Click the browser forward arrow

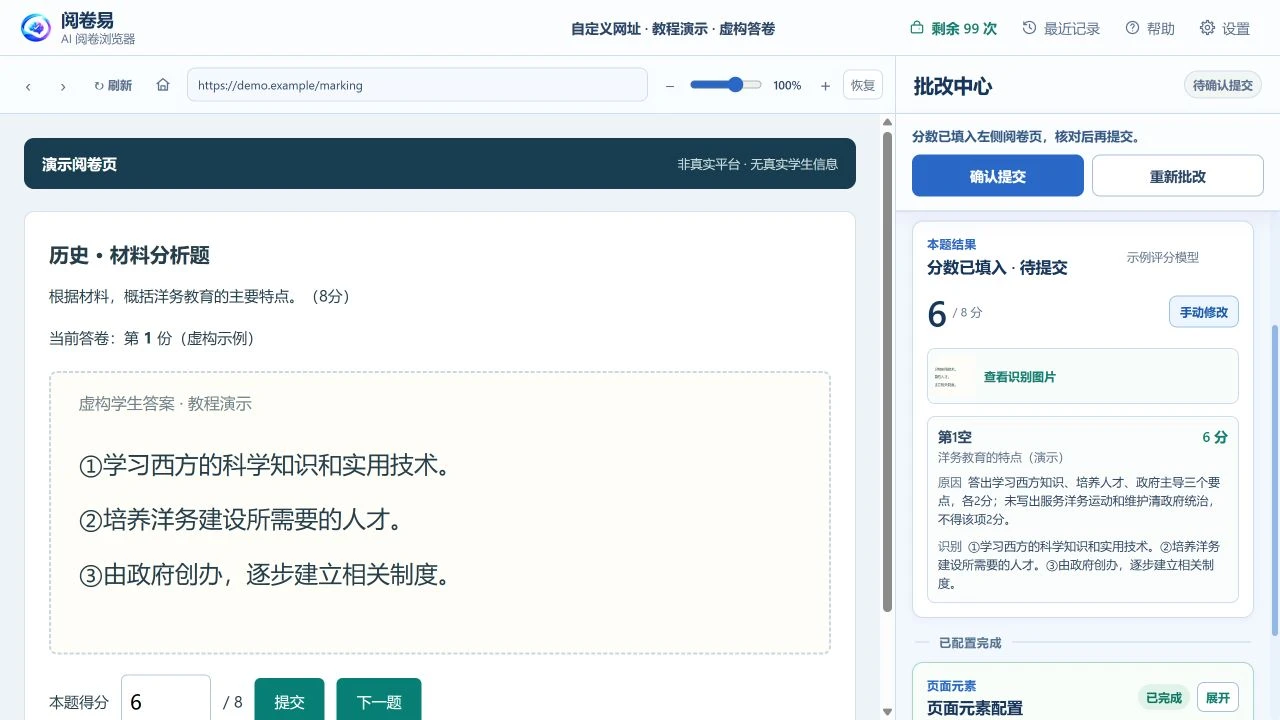[63, 86]
